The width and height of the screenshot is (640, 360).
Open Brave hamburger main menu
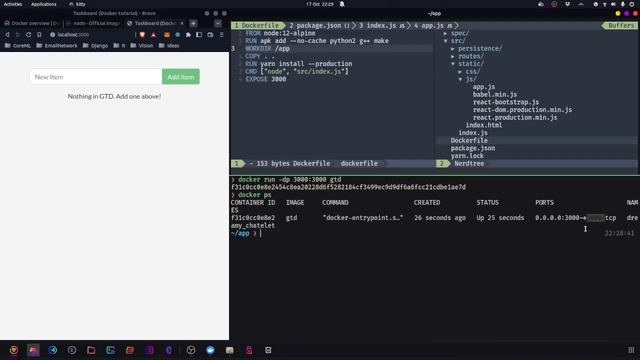pyautogui.click(x=222, y=35)
